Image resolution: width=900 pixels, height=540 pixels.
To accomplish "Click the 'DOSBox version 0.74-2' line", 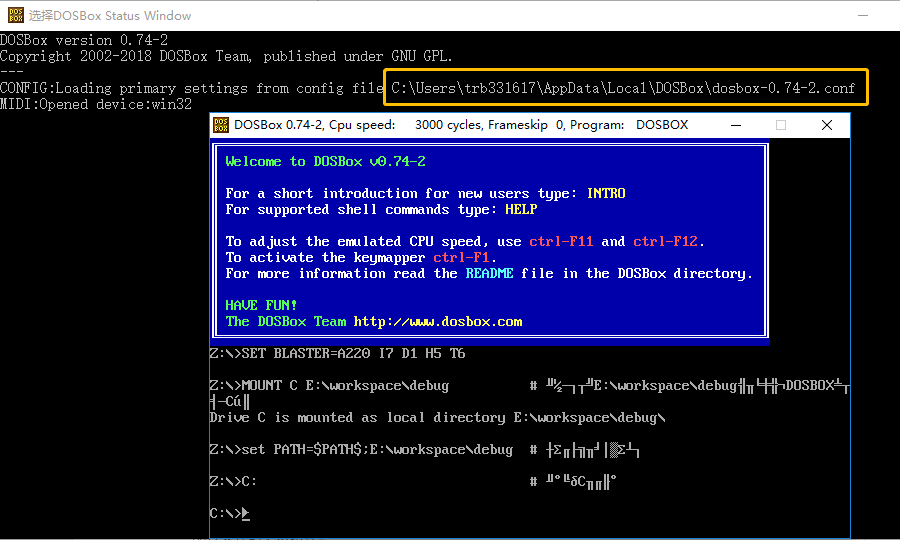I will (84, 40).
